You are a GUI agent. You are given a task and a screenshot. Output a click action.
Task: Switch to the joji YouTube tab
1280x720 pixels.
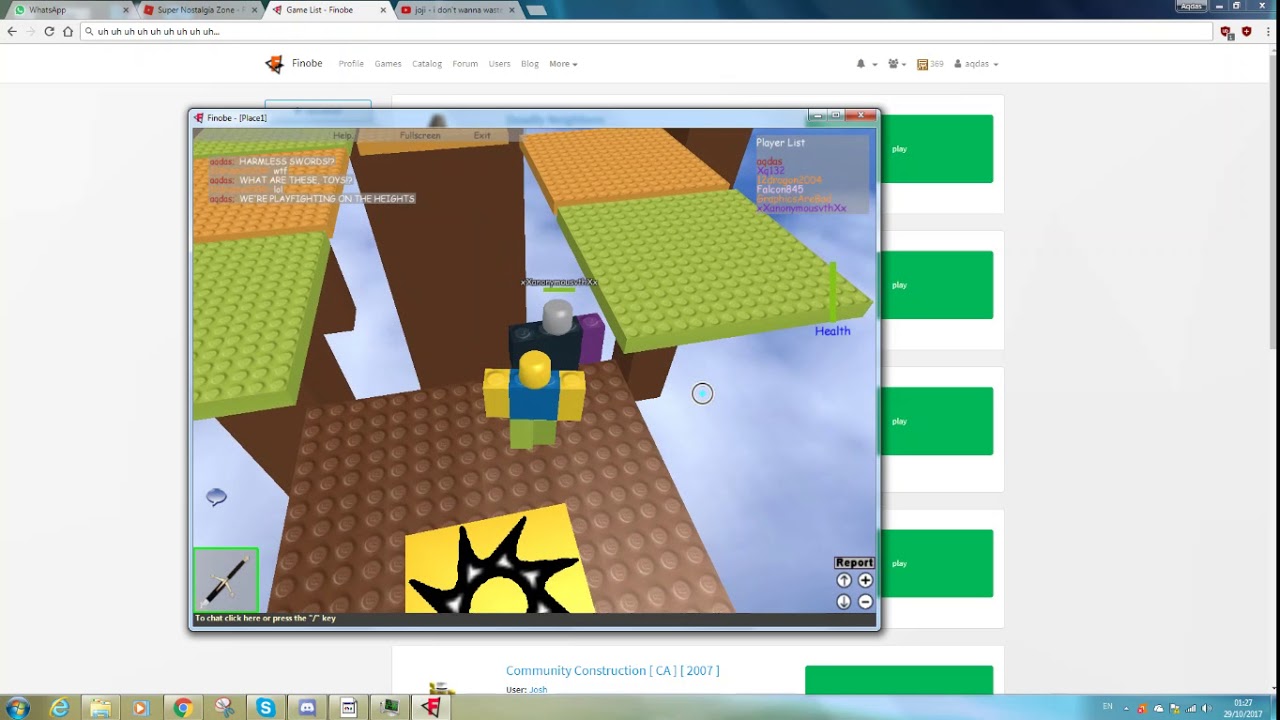456,10
